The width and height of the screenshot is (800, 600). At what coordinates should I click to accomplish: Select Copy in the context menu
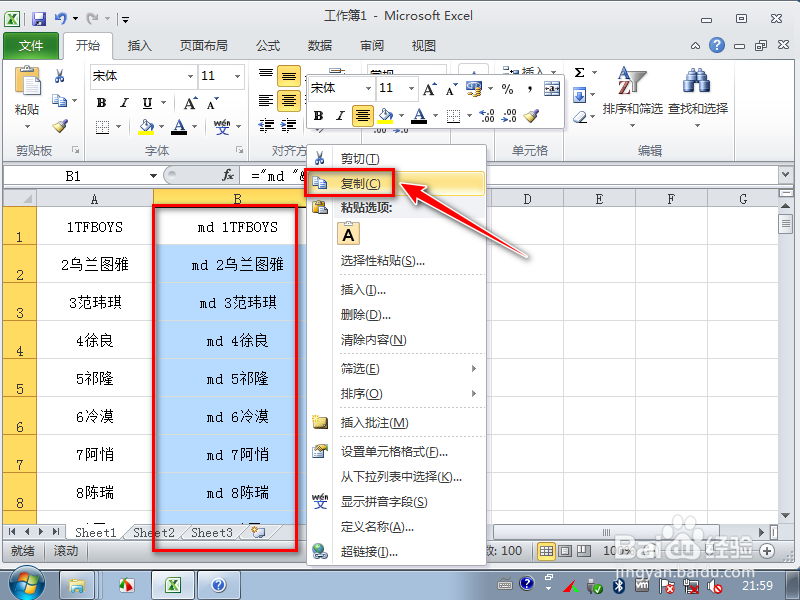point(395,184)
